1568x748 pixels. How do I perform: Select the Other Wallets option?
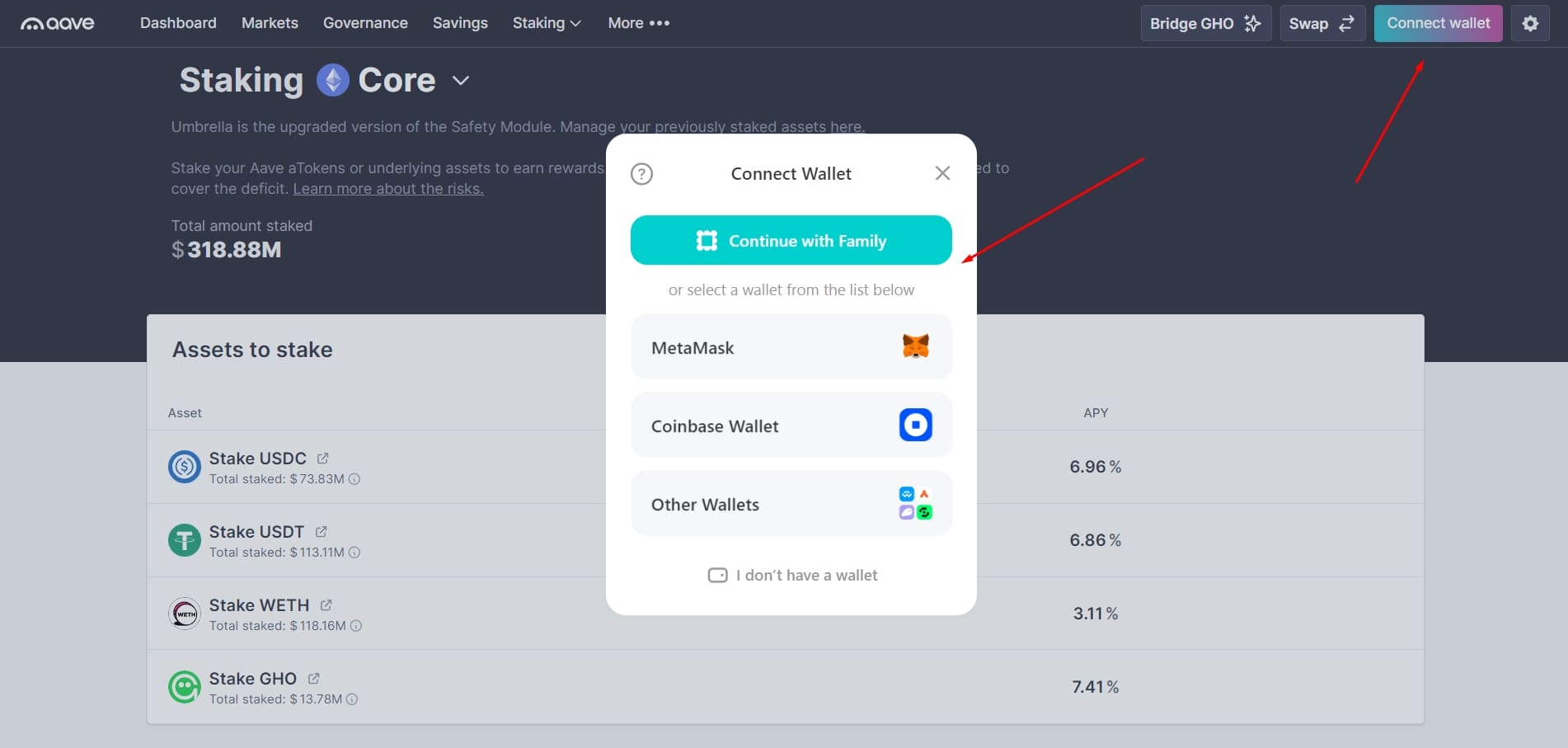(x=791, y=503)
